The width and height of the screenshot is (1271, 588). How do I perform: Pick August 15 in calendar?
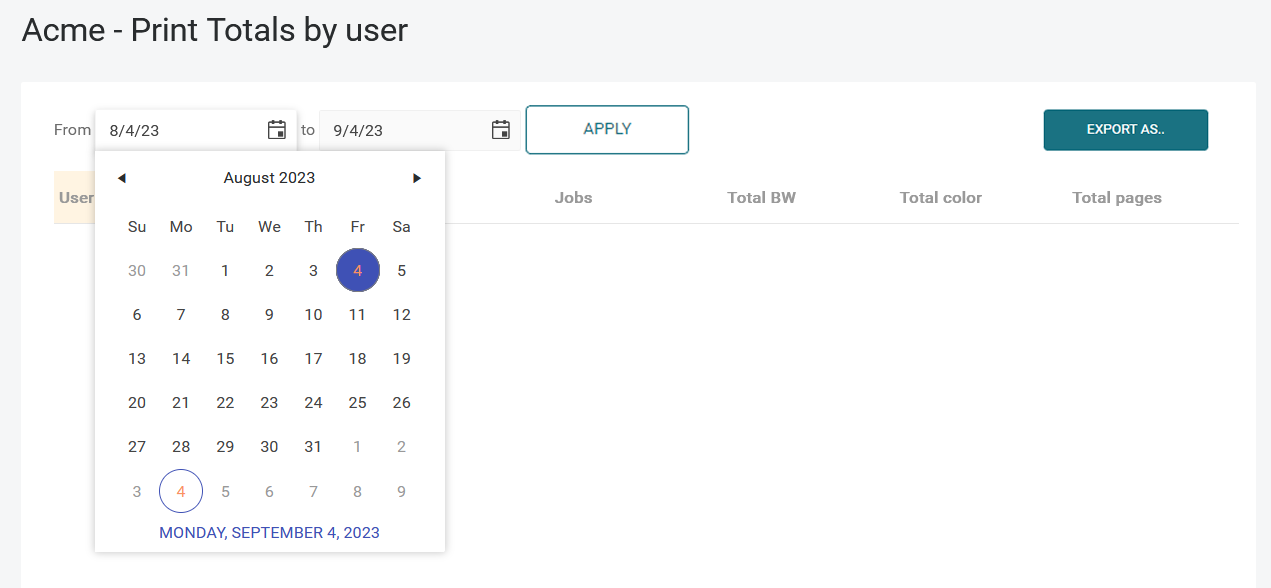pyautogui.click(x=225, y=358)
